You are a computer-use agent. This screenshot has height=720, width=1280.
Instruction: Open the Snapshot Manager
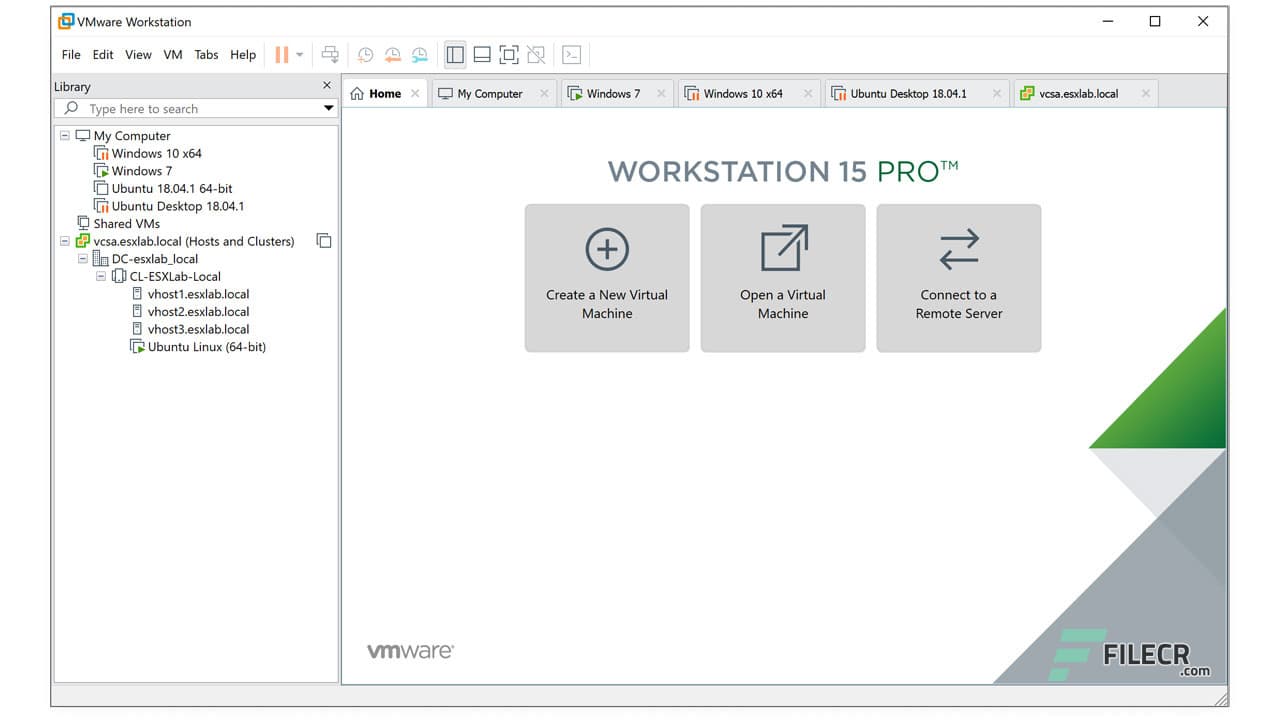click(x=419, y=54)
